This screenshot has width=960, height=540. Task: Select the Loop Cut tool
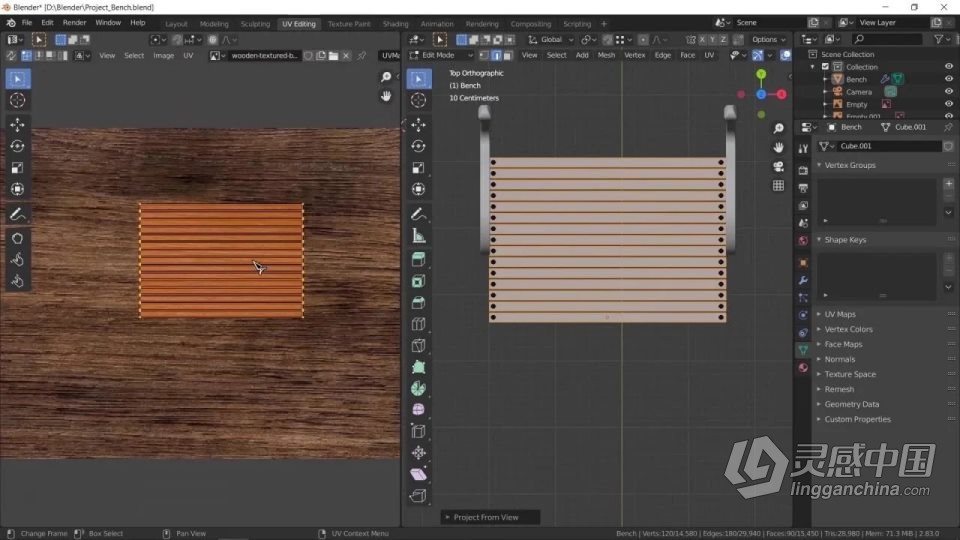coord(419,324)
